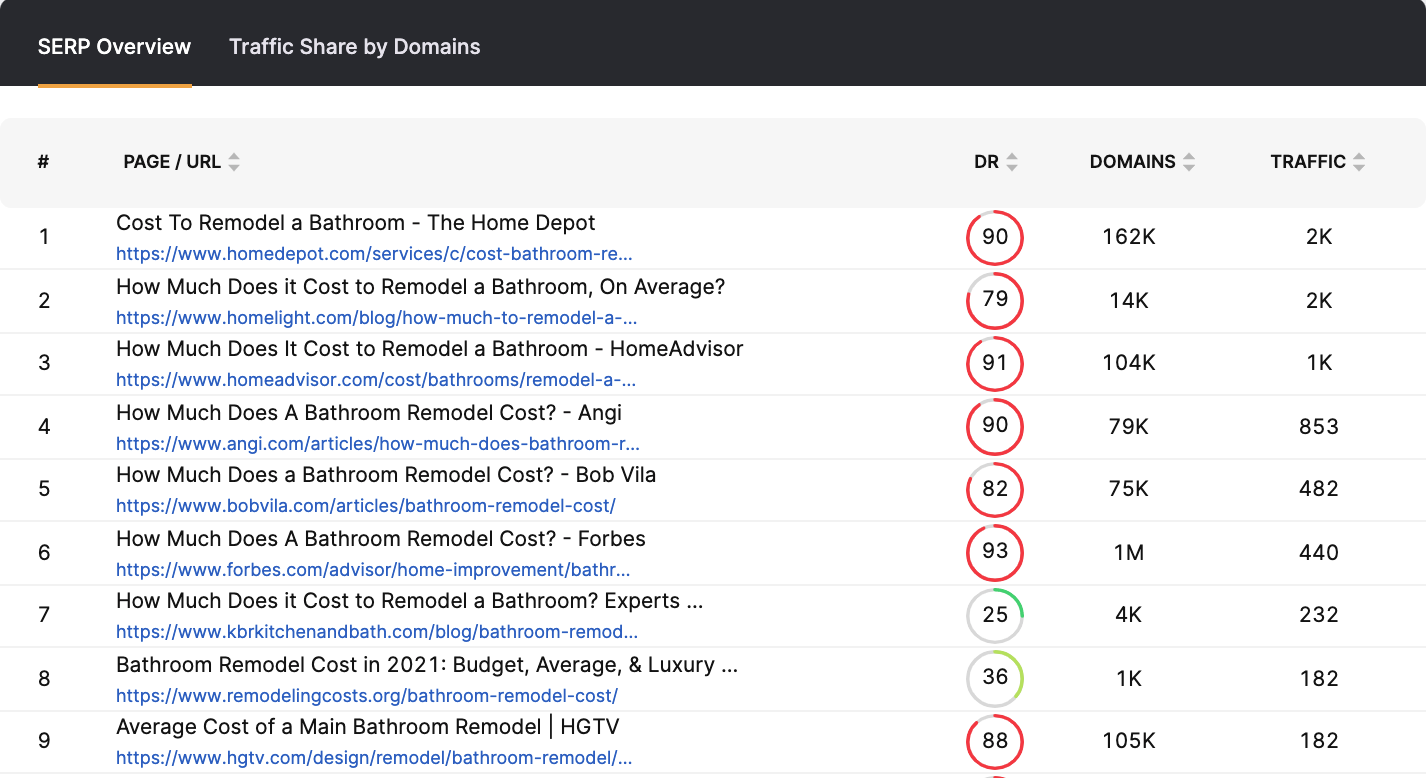Switch to the SERP Overview tab
This screenshot has width=1426, height=778.
[114, 47]
